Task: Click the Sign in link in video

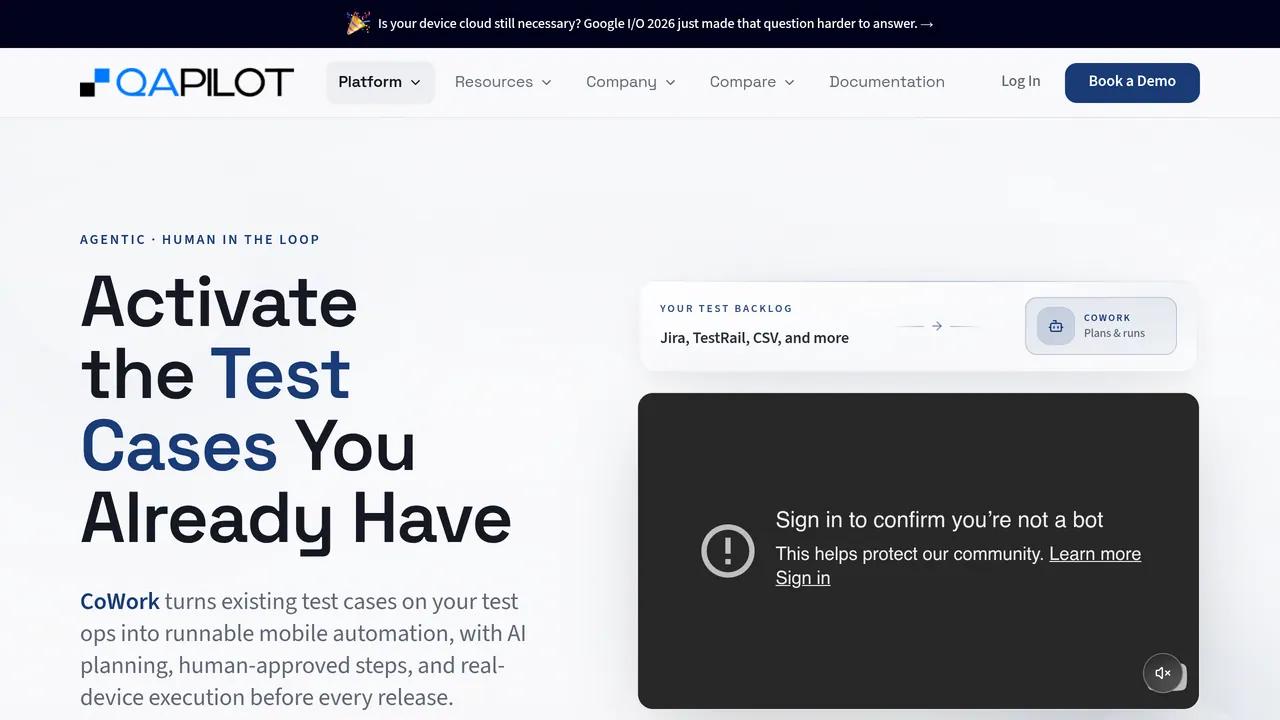Action: coord(803,578)
